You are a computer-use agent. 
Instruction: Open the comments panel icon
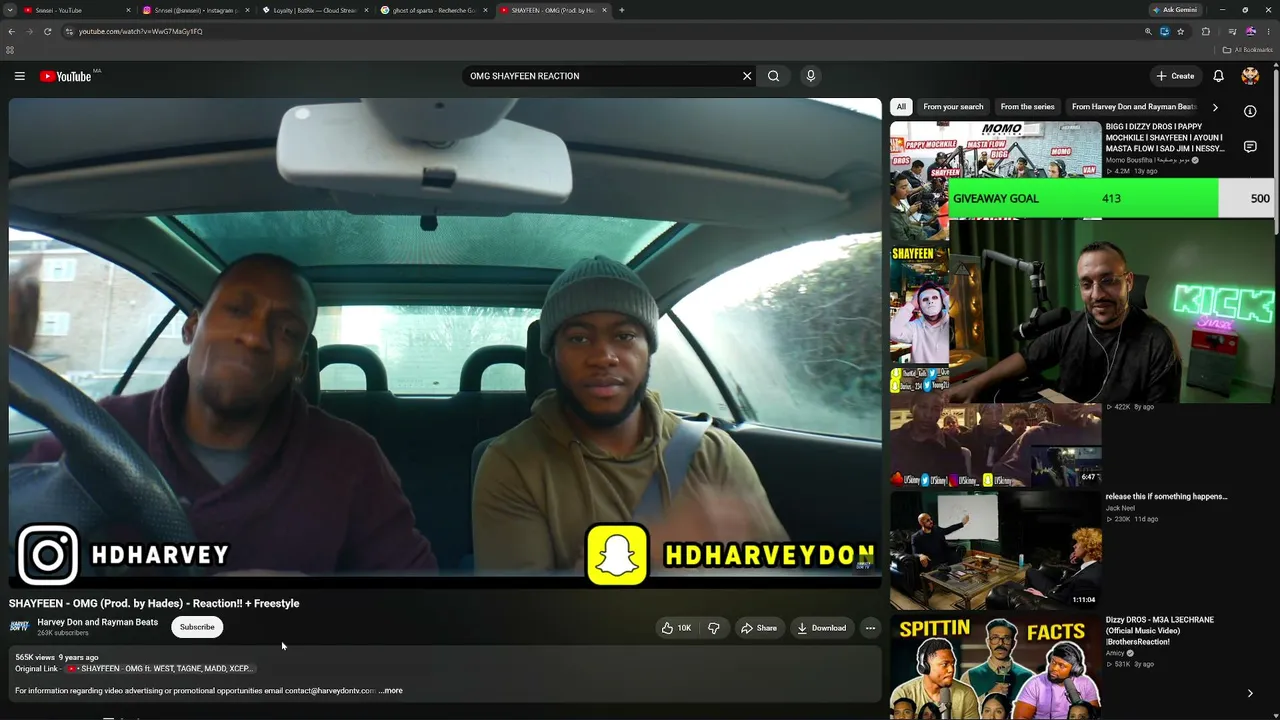(x=1250, y=147)
